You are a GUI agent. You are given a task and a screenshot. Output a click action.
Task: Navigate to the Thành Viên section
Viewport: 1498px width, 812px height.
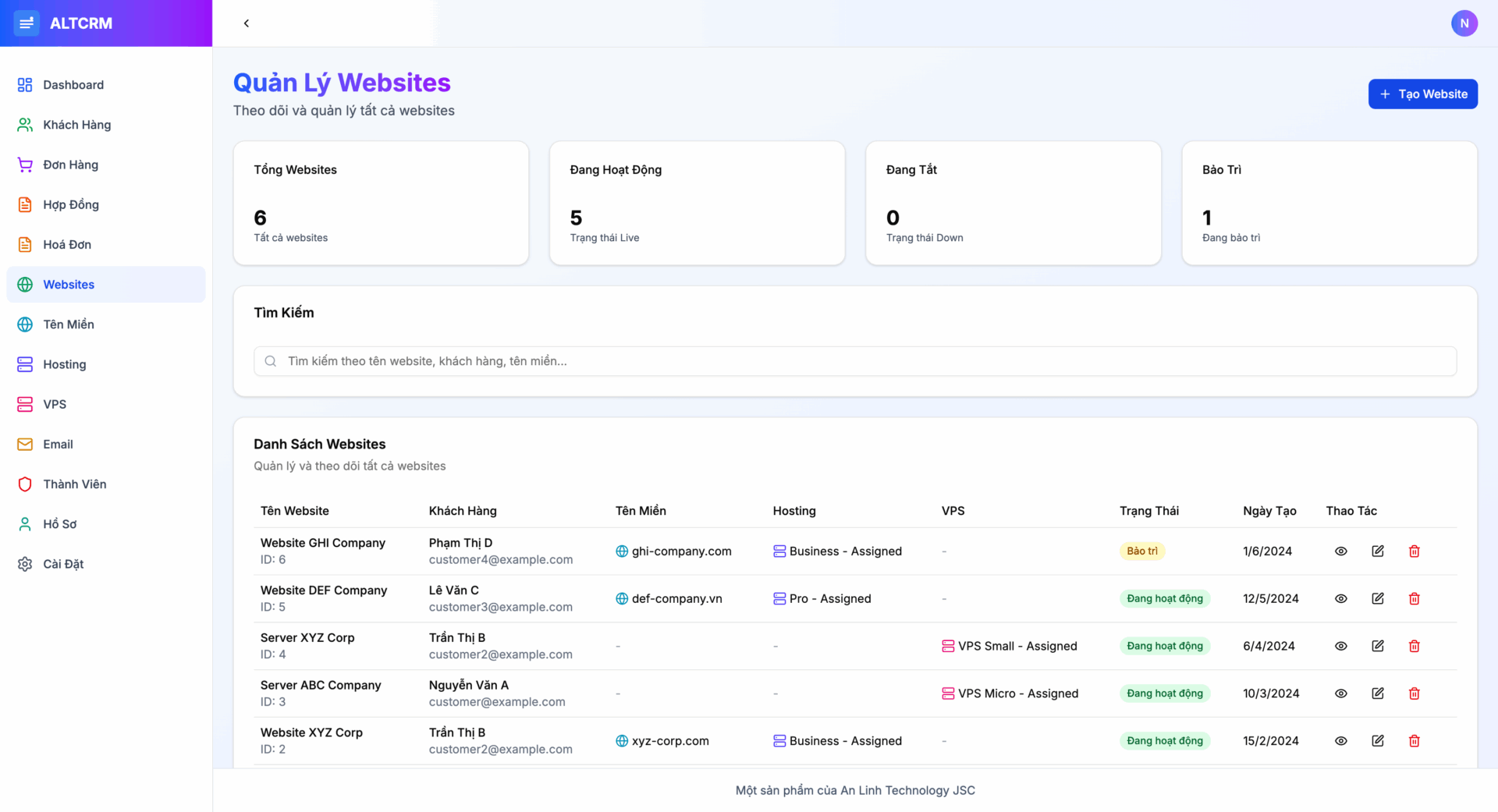click(x=74, y=484)
